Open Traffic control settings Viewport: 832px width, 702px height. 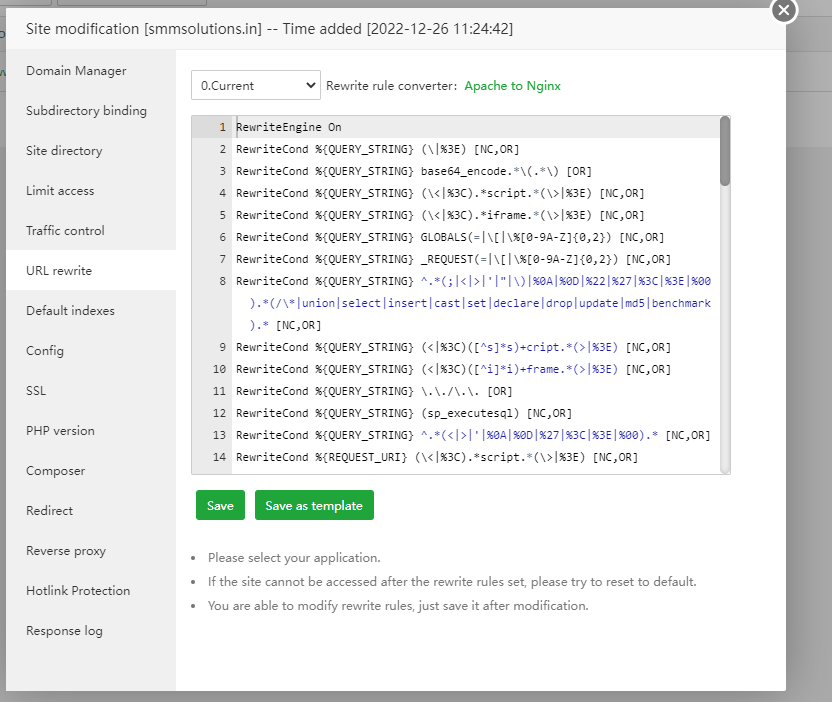65,231
